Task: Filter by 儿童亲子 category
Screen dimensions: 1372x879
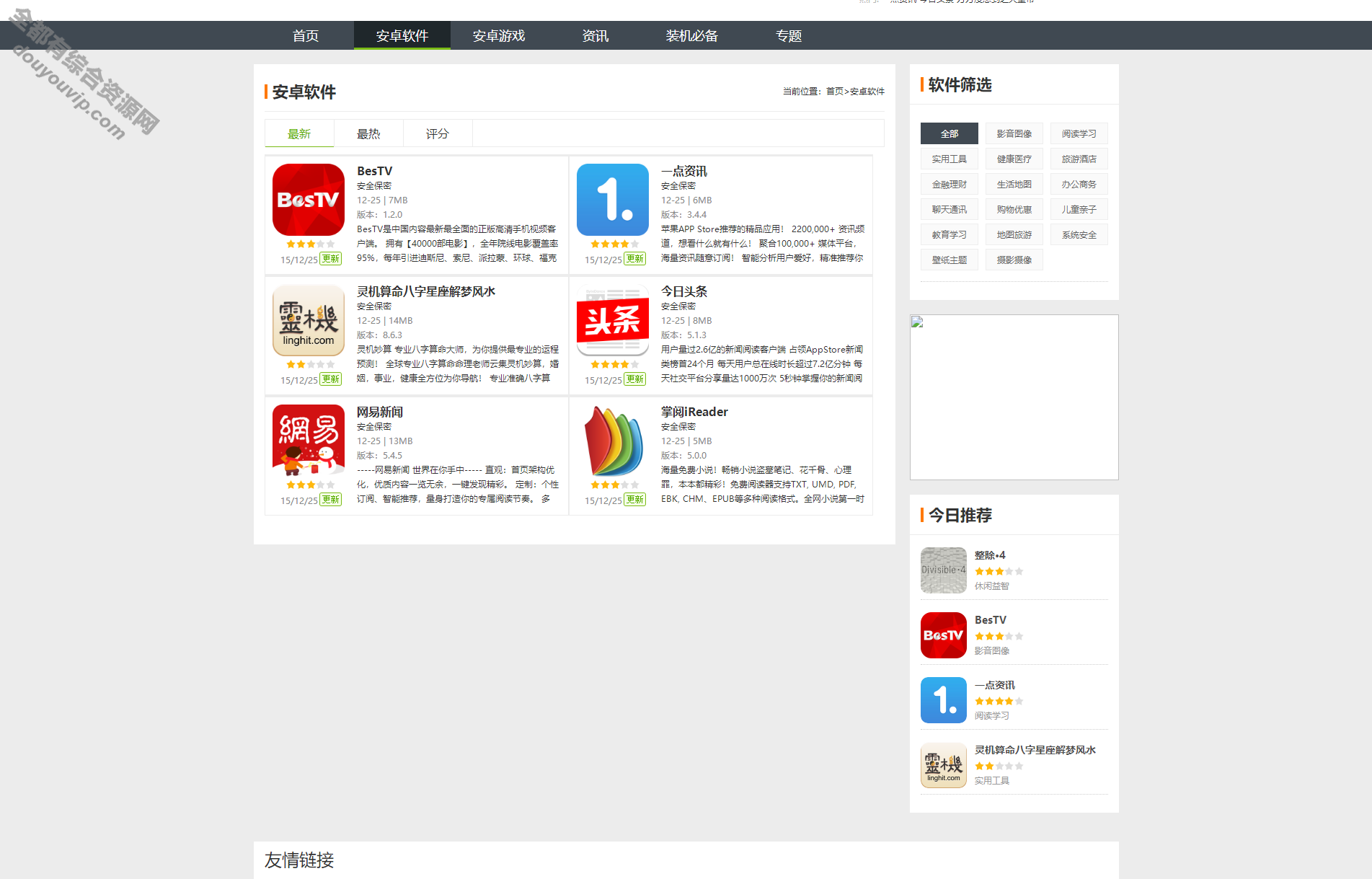Action: tap(1079, 209)
